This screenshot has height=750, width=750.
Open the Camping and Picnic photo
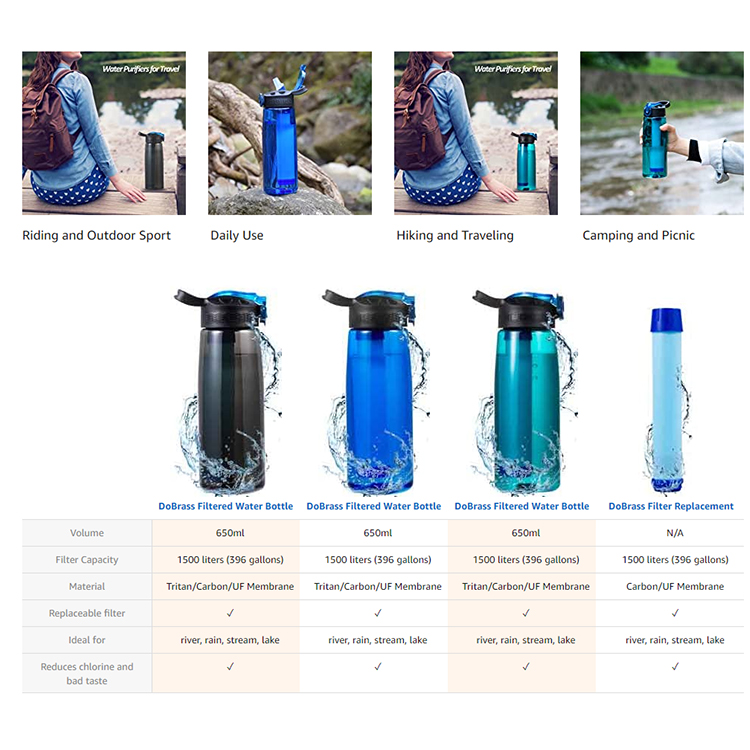pyautogui.click(x=662, y=133)
